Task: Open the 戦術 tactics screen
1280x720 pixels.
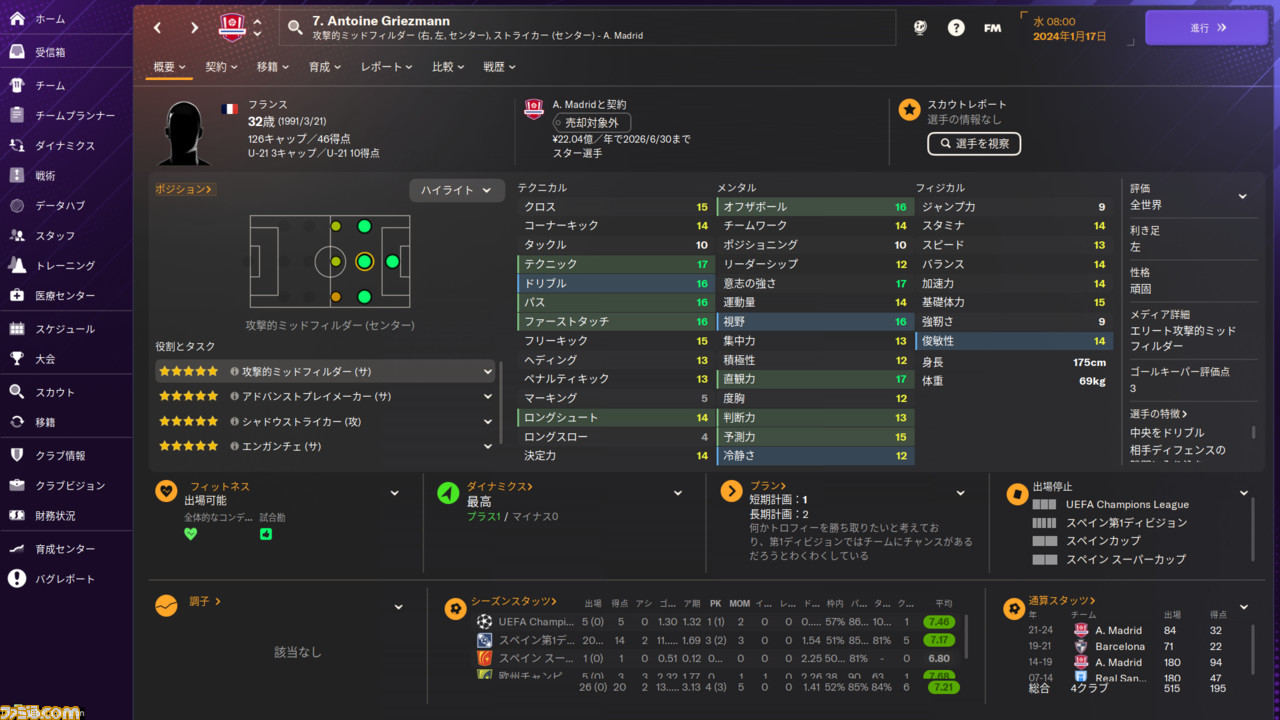Action: (66, 175)
